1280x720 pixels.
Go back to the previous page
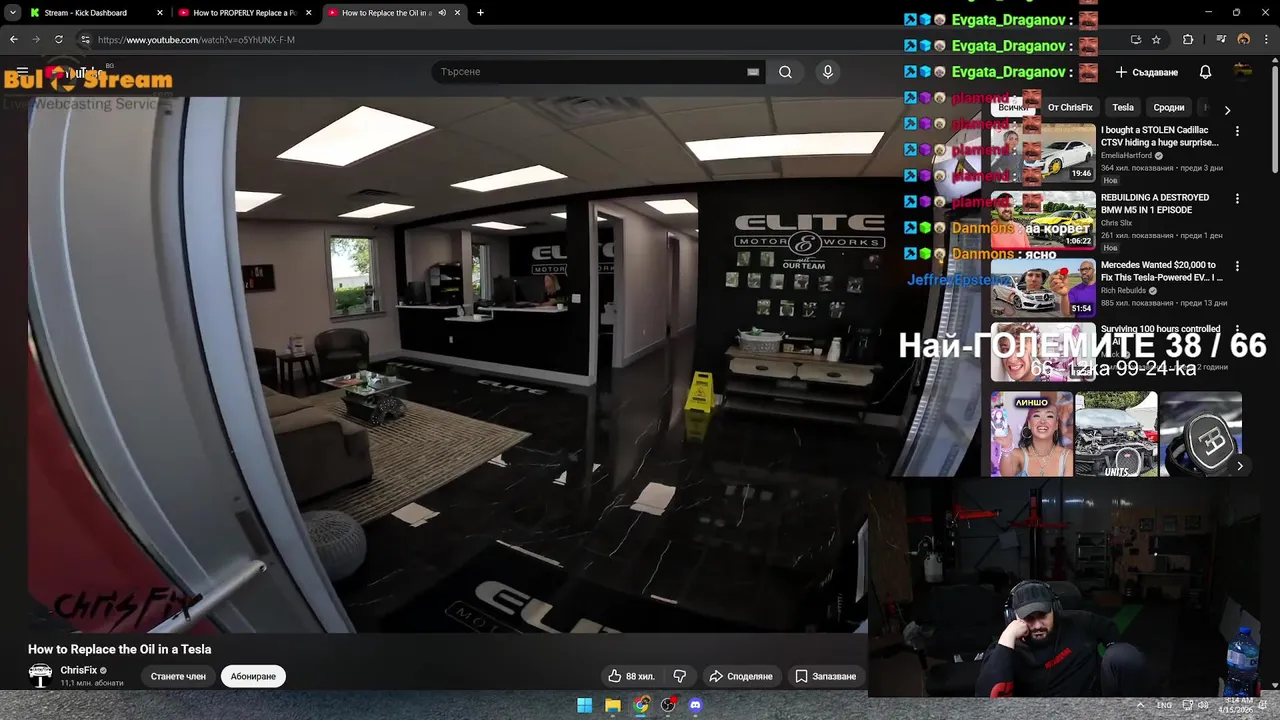point(13,39)
